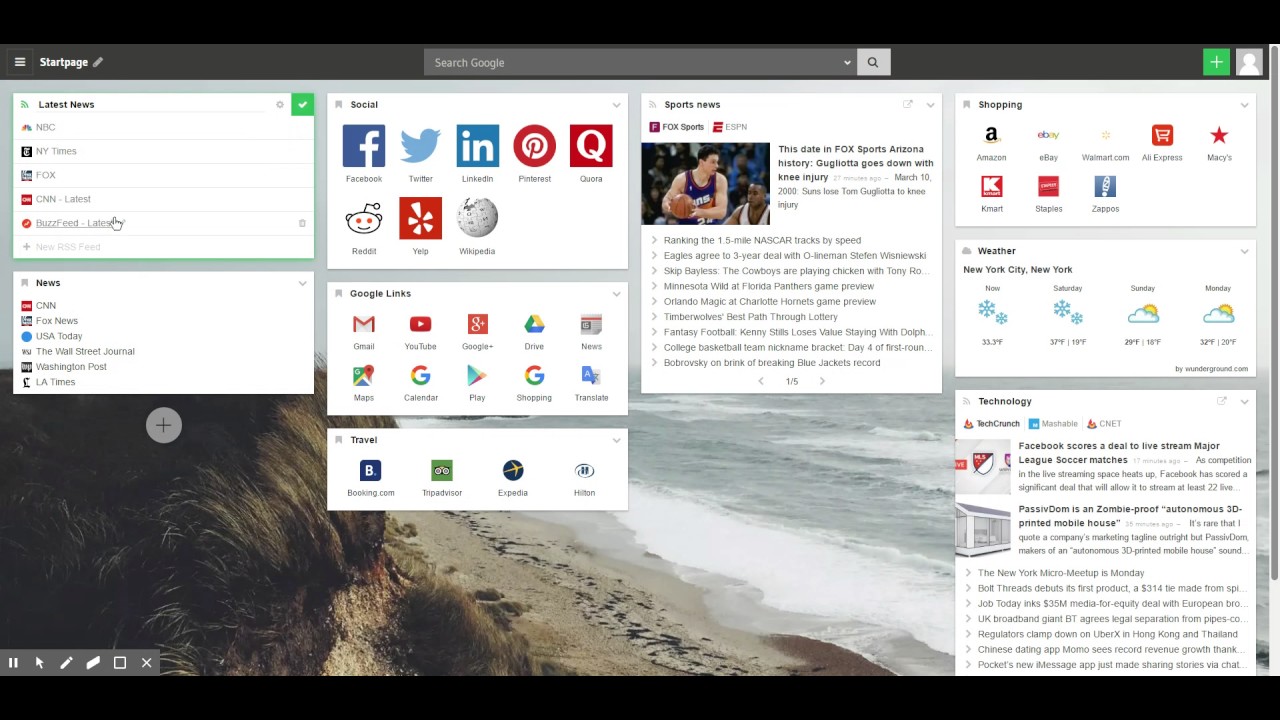Go to the next Sports news page

click(x=822, y=381)
